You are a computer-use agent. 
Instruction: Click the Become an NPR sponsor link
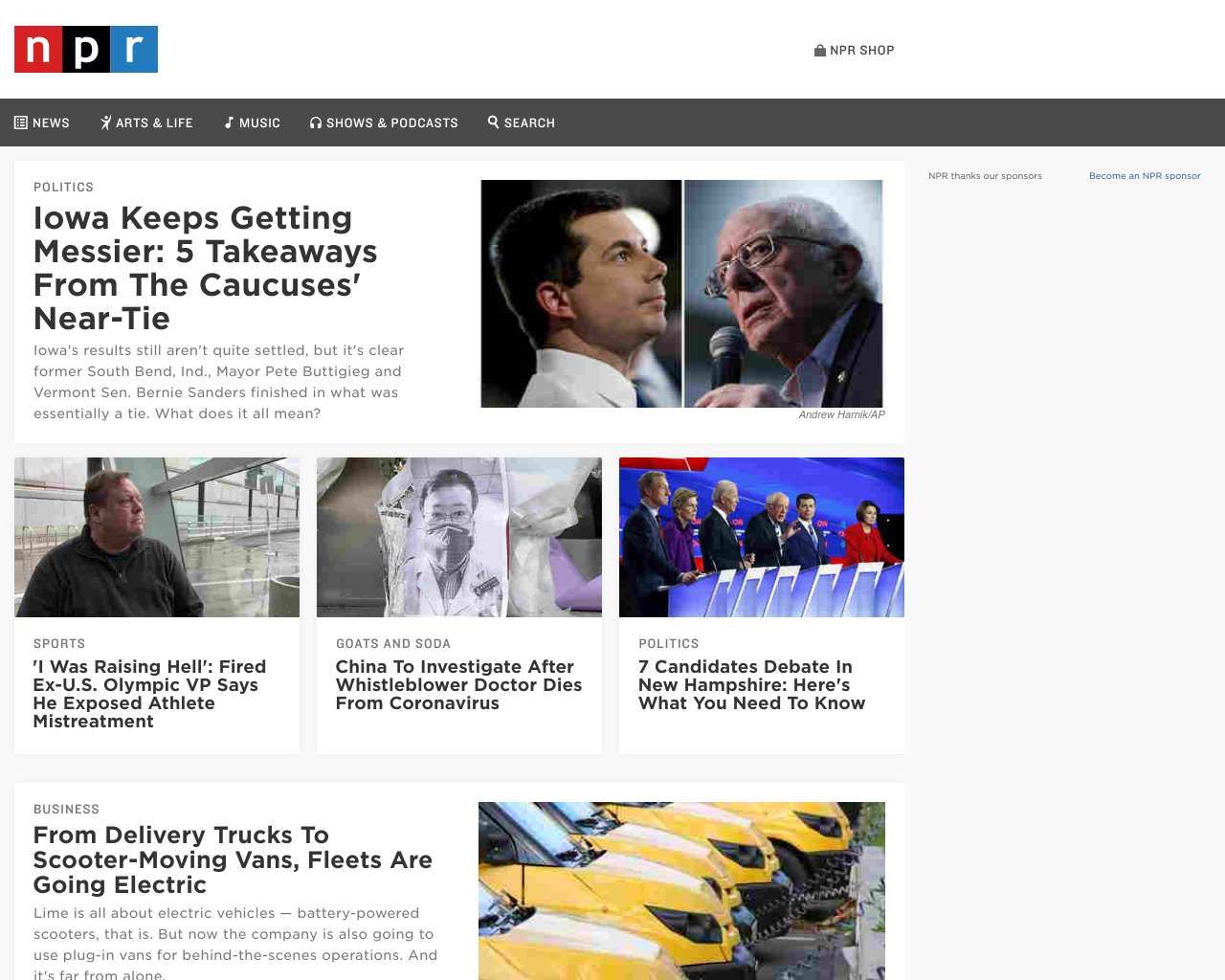1145,176
